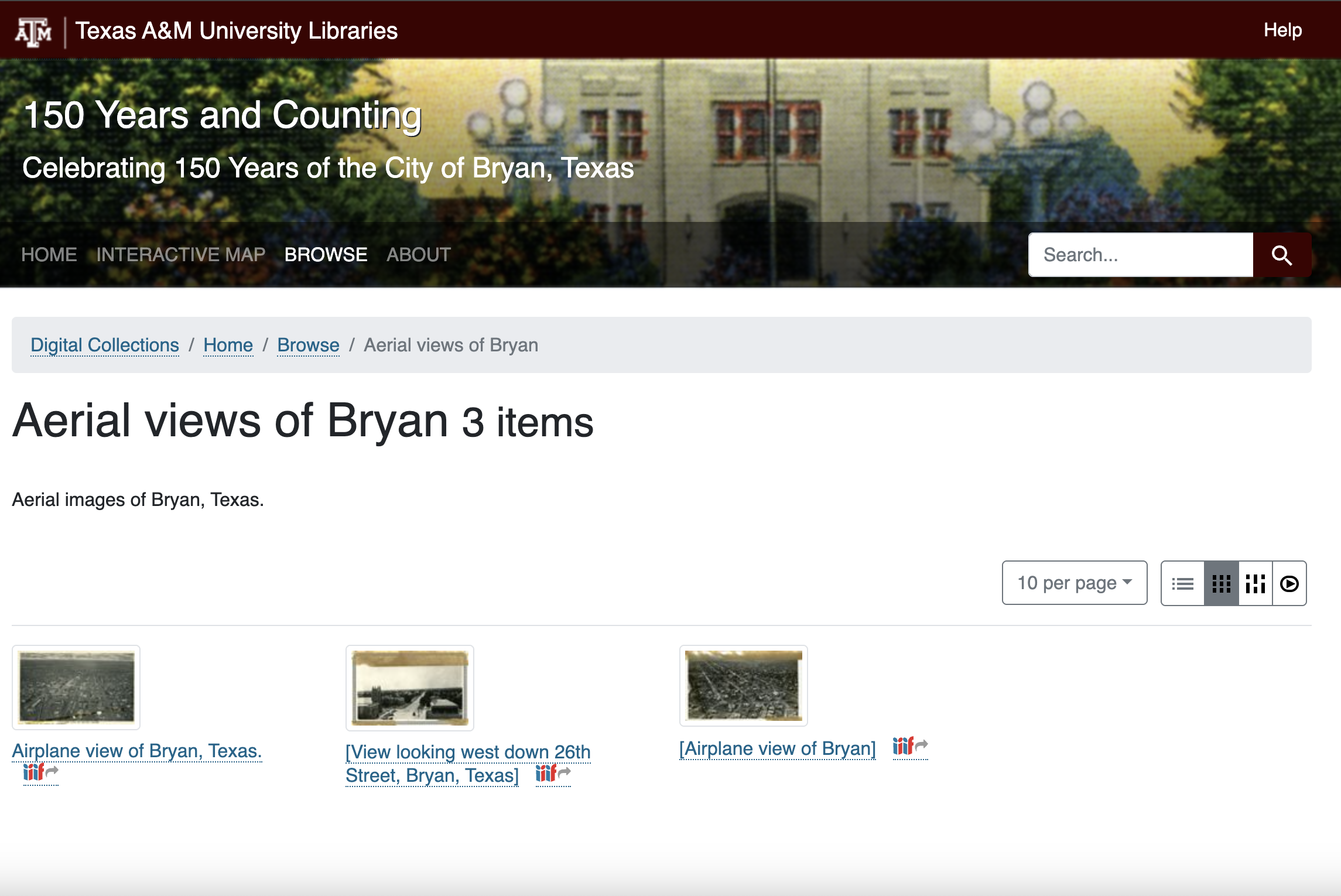Start the slideshow view

pyautogui.click(x=1291, y=583)
